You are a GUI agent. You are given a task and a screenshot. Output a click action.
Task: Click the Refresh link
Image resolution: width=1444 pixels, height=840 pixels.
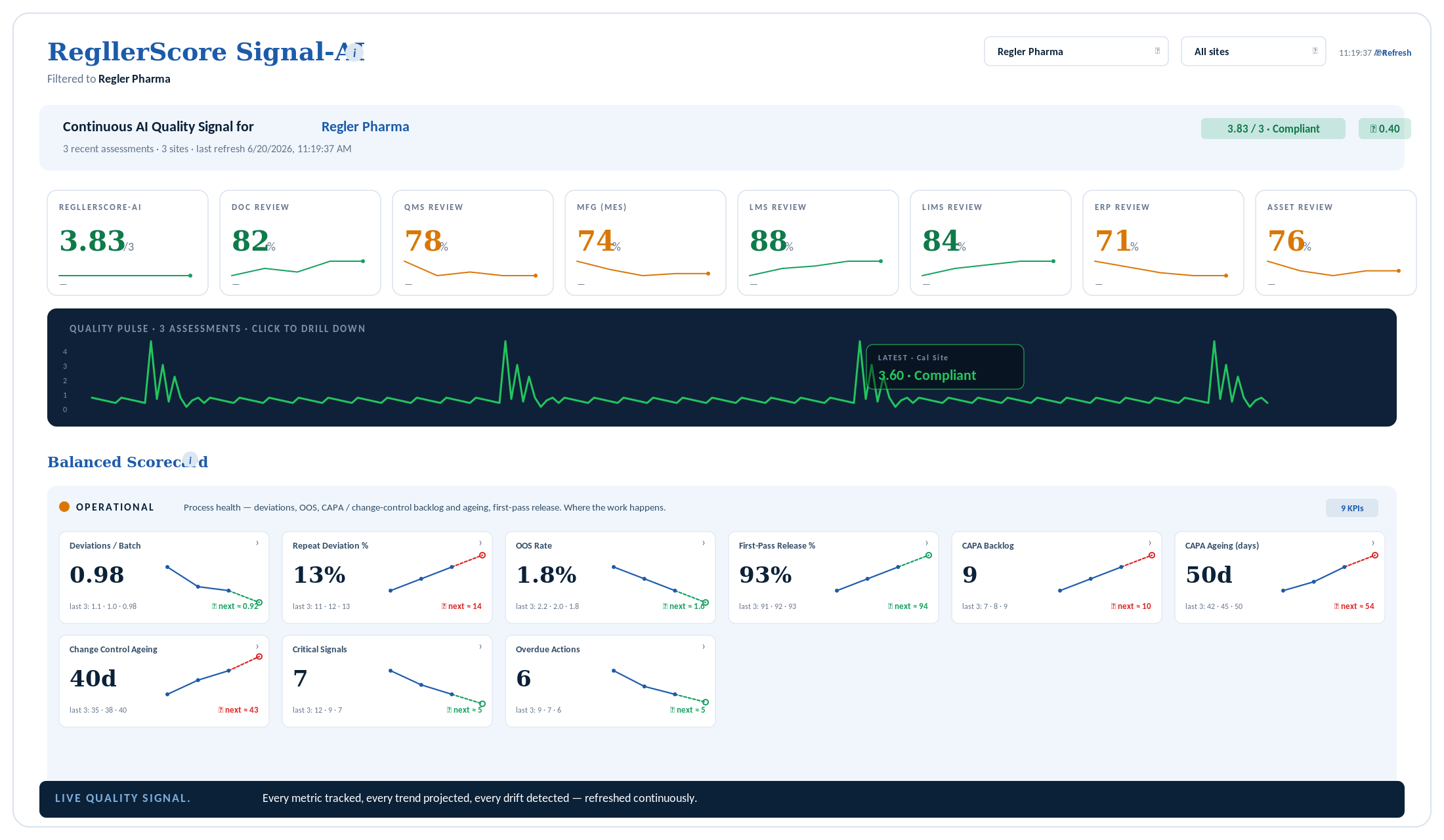(x=1393, y=53)
